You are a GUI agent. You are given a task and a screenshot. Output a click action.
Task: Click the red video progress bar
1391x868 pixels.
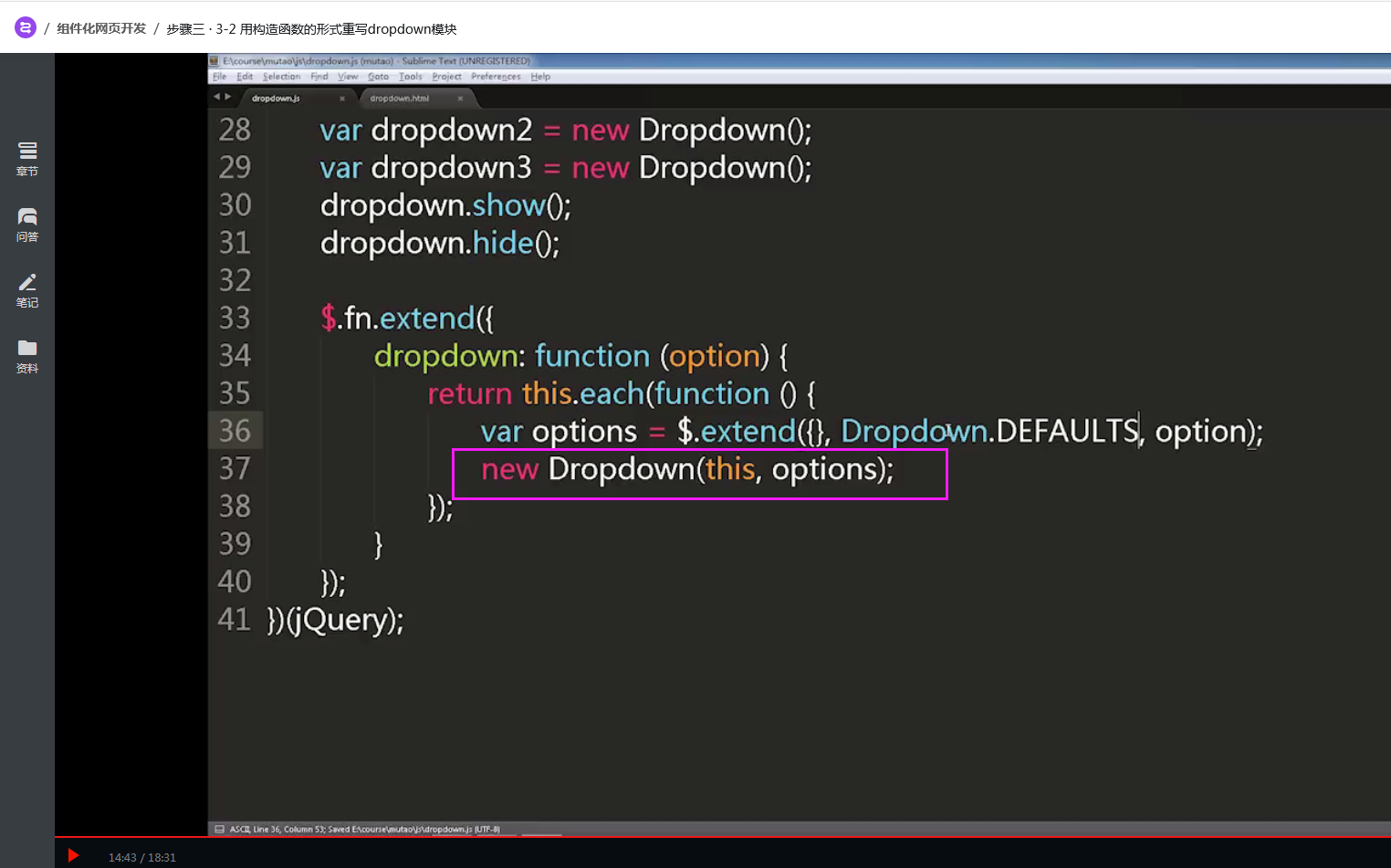[x=723, y=837]
